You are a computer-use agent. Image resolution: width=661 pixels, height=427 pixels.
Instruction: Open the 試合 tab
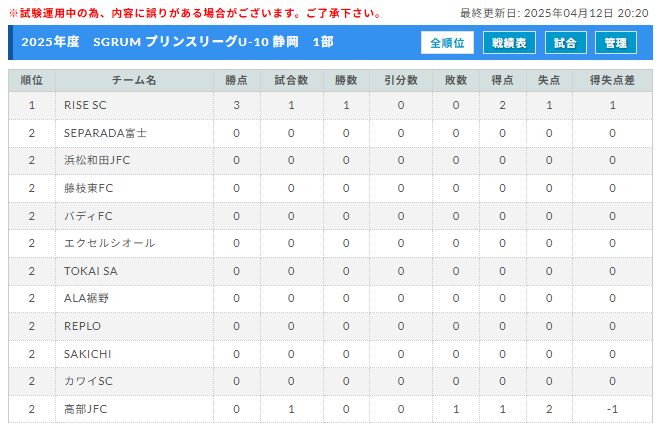coord(565,43)
